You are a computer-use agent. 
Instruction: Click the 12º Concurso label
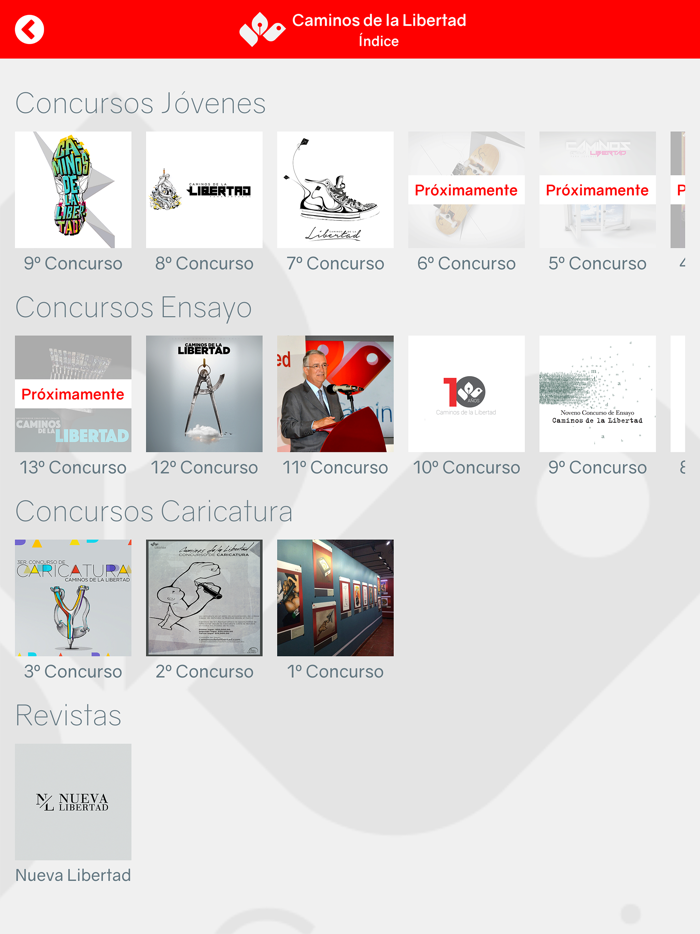click(x=204, y=468)
